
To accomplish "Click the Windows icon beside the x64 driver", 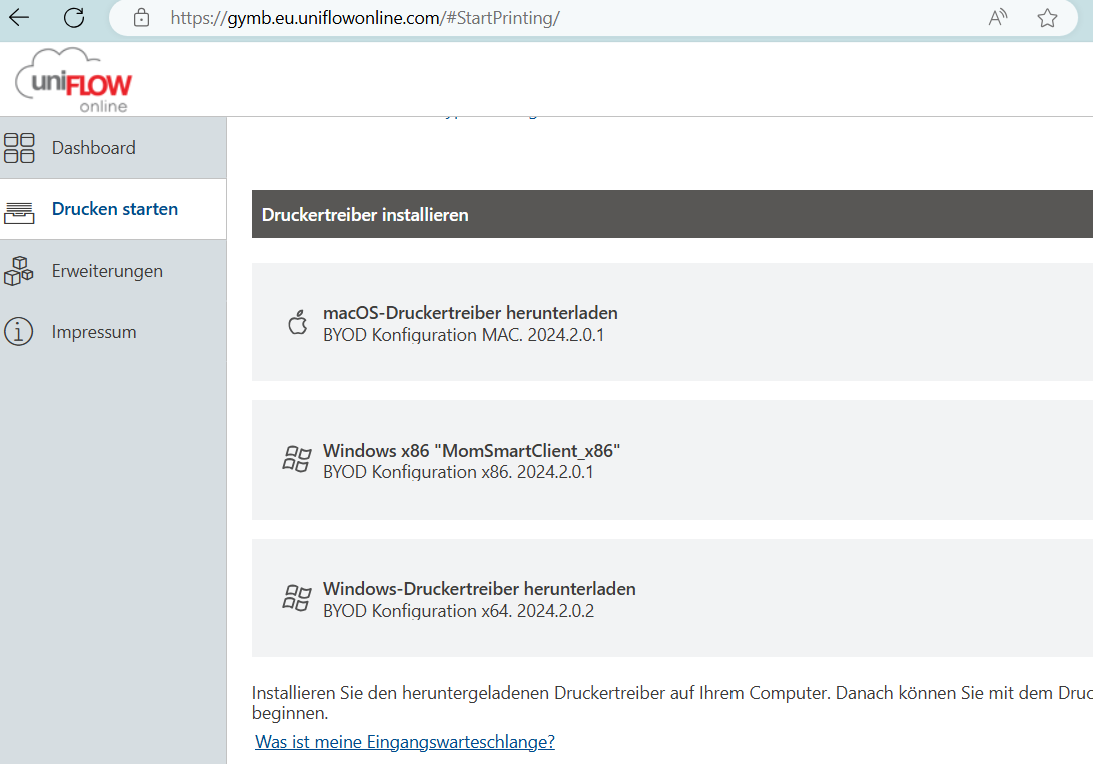I will (x=297, y=598).
